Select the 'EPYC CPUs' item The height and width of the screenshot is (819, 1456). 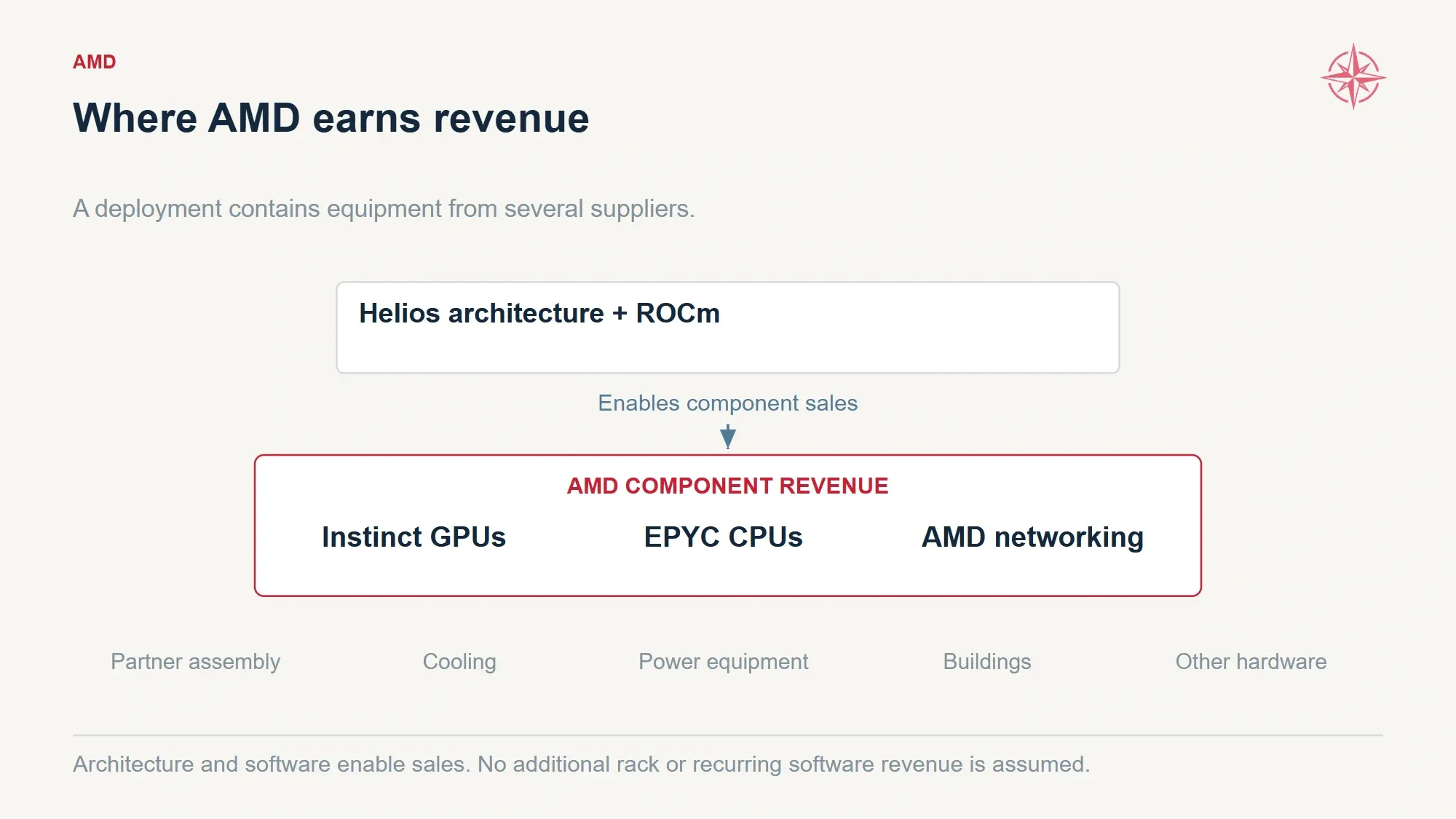pos(723,537)
